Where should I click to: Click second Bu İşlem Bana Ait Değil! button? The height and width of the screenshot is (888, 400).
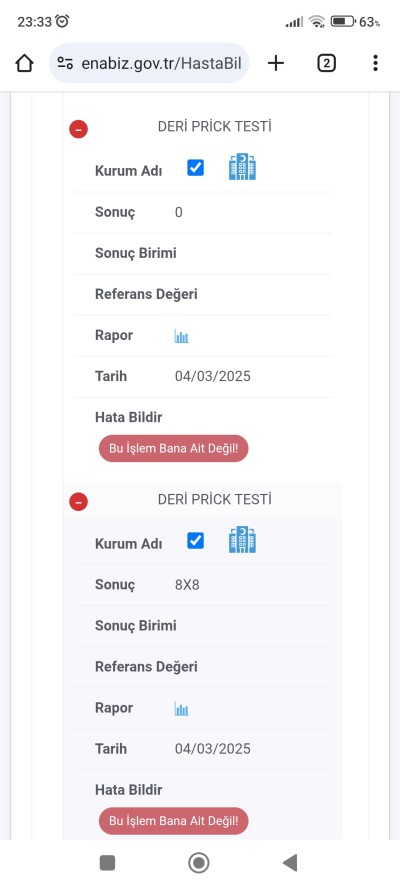coord(173,821)
